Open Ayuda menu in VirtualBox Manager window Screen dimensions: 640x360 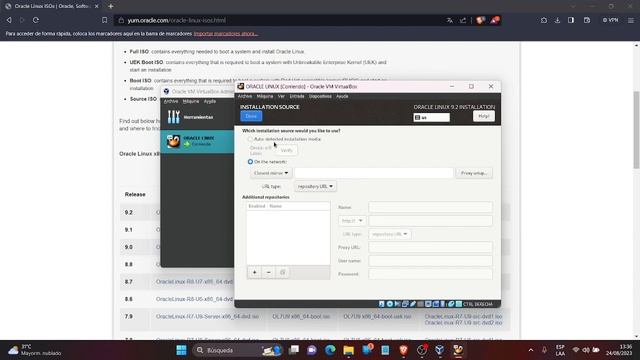[x=210, y=101]
